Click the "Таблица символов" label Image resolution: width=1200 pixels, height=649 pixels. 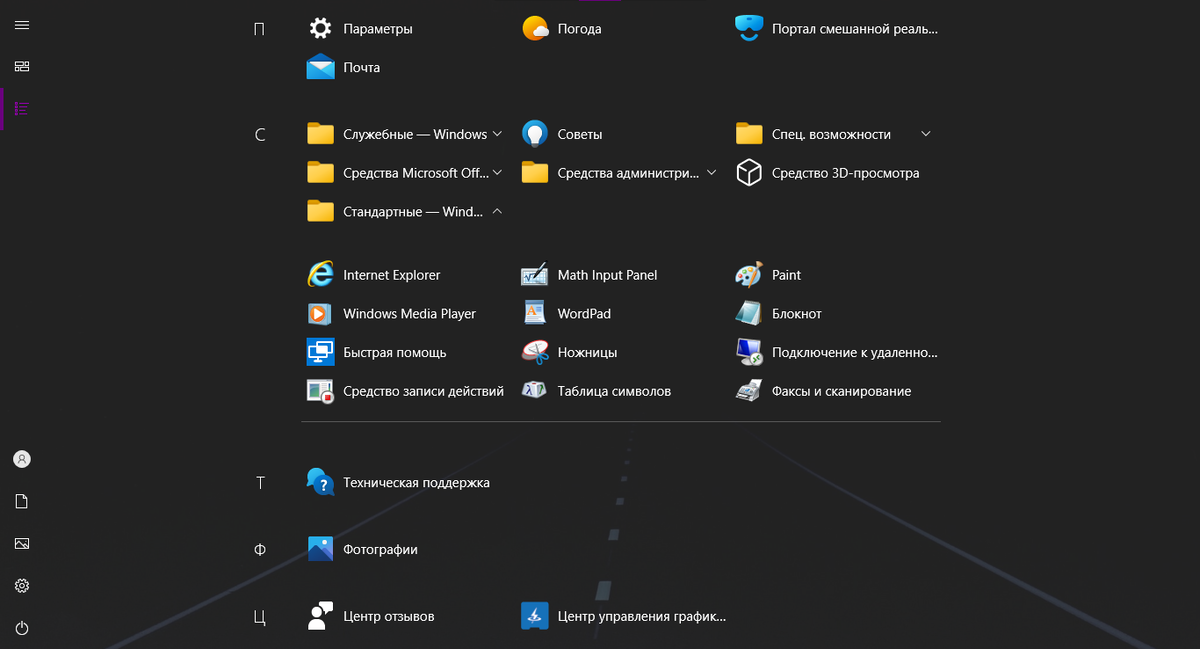[x=614, y=391]
